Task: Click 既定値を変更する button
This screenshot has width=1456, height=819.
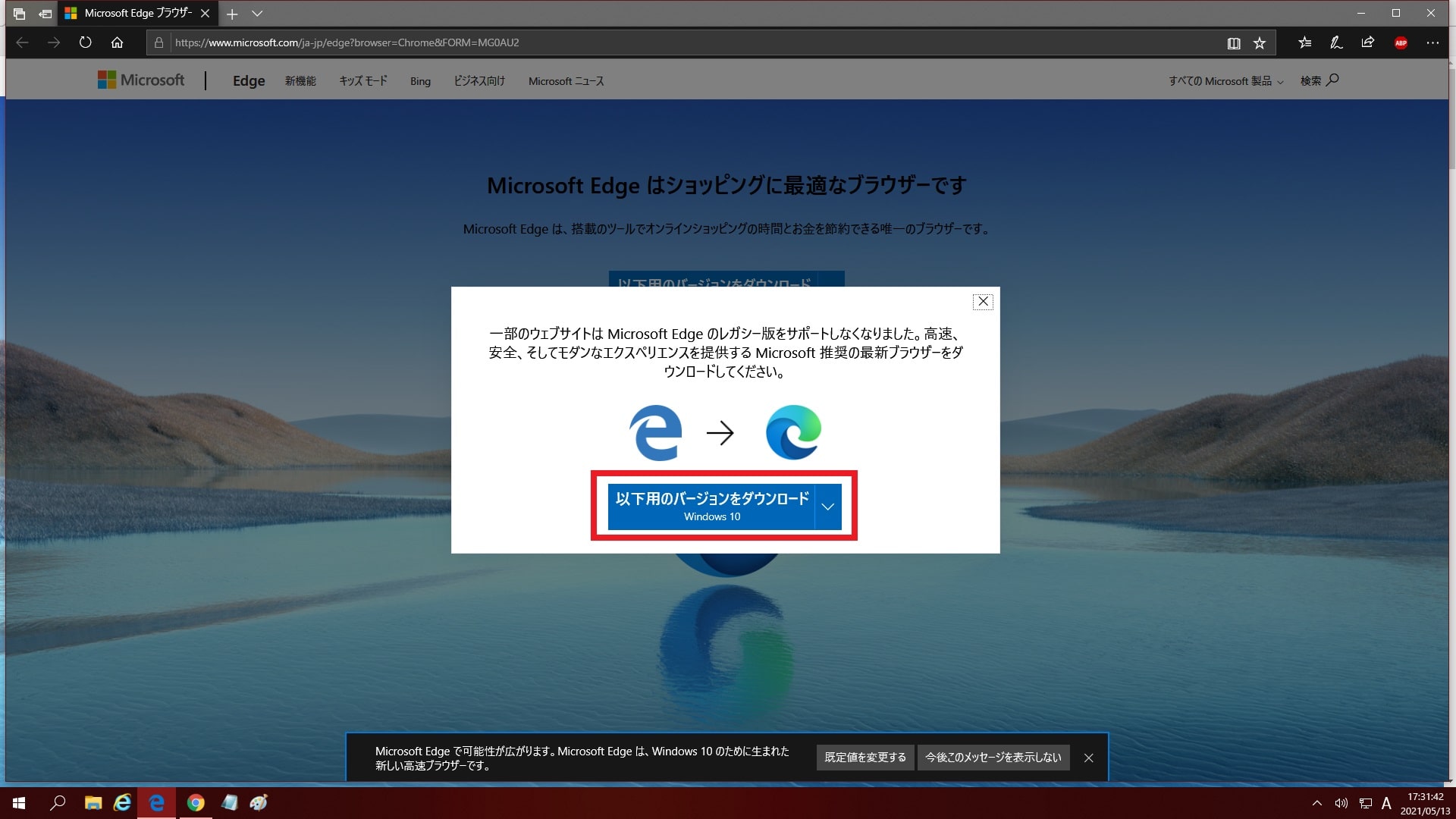Action: point(865,758)
